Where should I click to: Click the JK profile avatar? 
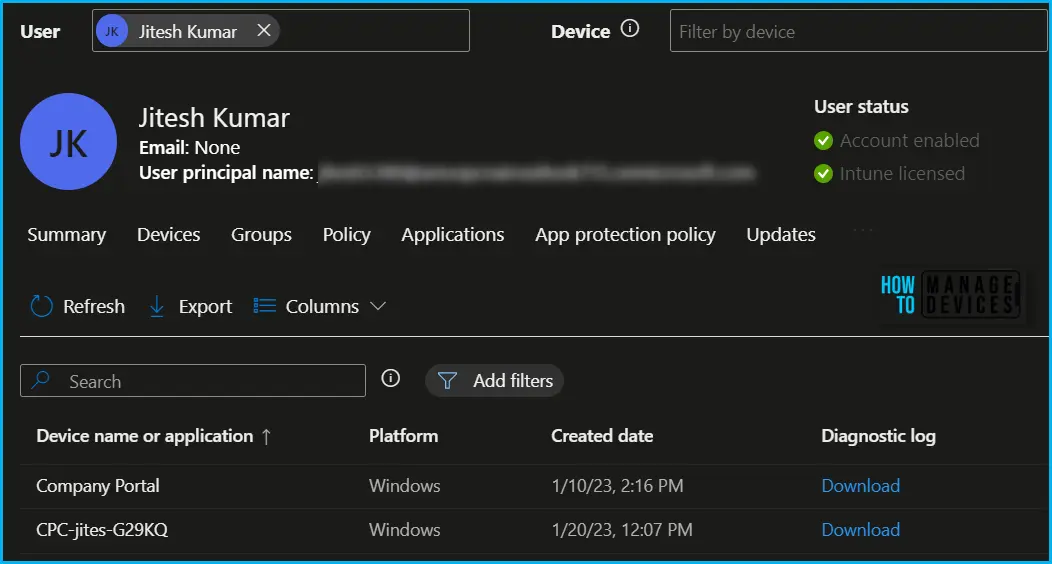click(69, 142)
